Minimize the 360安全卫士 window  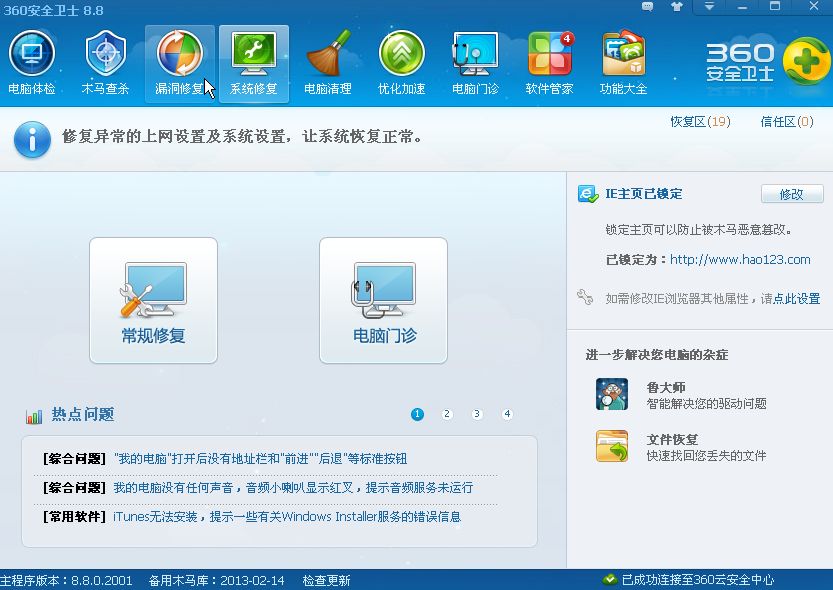point(742,7)
